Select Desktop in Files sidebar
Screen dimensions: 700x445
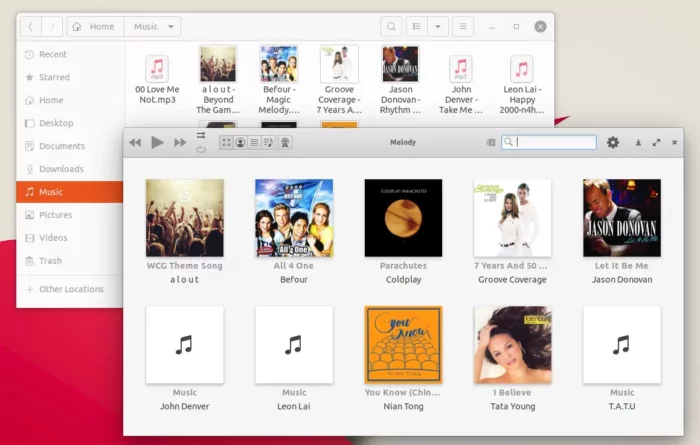pos(70,123)
